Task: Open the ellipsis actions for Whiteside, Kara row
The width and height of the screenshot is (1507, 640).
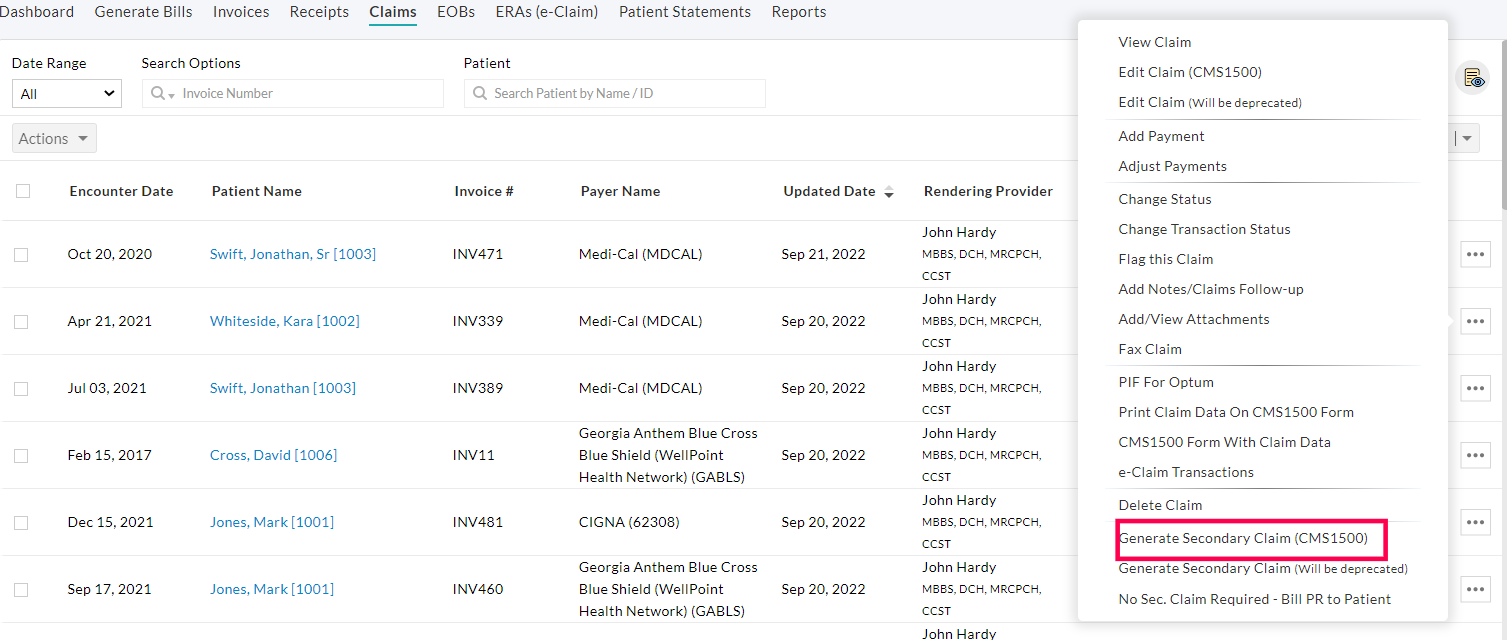Action: (1475, 321)
